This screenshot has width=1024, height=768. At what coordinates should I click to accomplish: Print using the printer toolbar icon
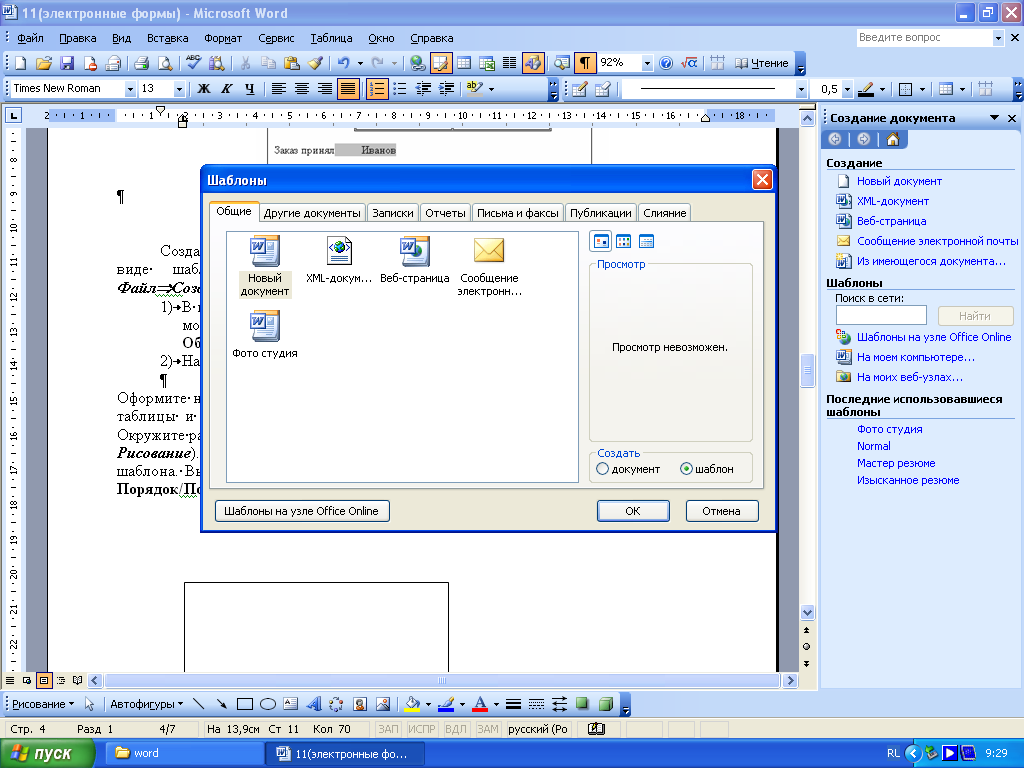(x=142, y=63)
